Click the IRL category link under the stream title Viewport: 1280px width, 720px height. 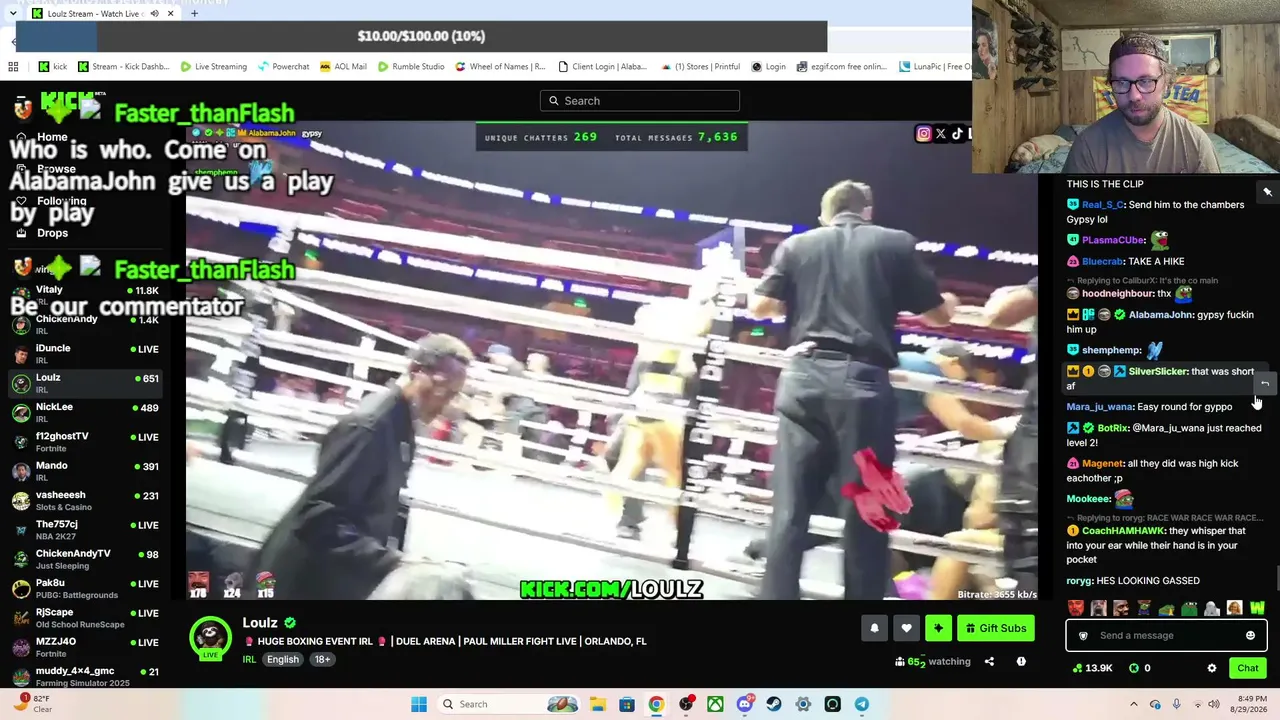point(249,659)
